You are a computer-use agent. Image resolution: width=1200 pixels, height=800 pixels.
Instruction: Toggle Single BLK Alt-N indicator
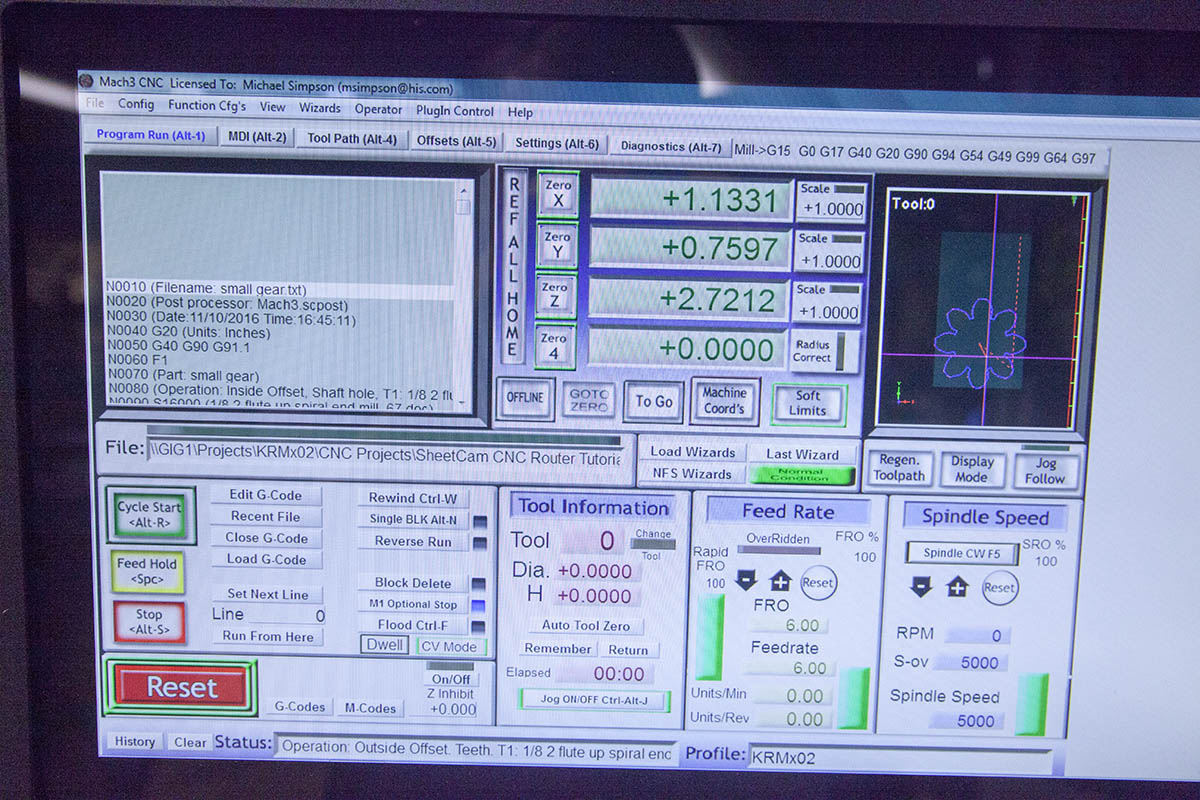[x=479, y=521]
